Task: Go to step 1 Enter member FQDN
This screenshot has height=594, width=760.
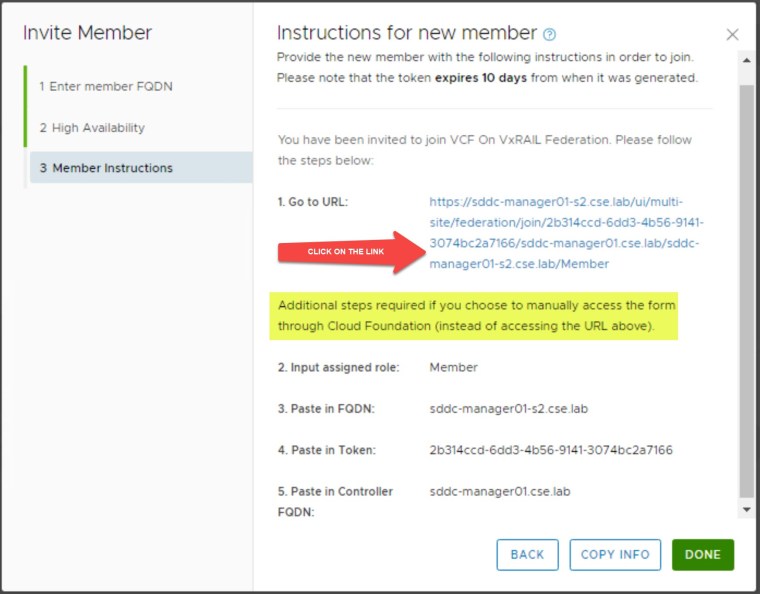Action: click(x=106, y=86)
